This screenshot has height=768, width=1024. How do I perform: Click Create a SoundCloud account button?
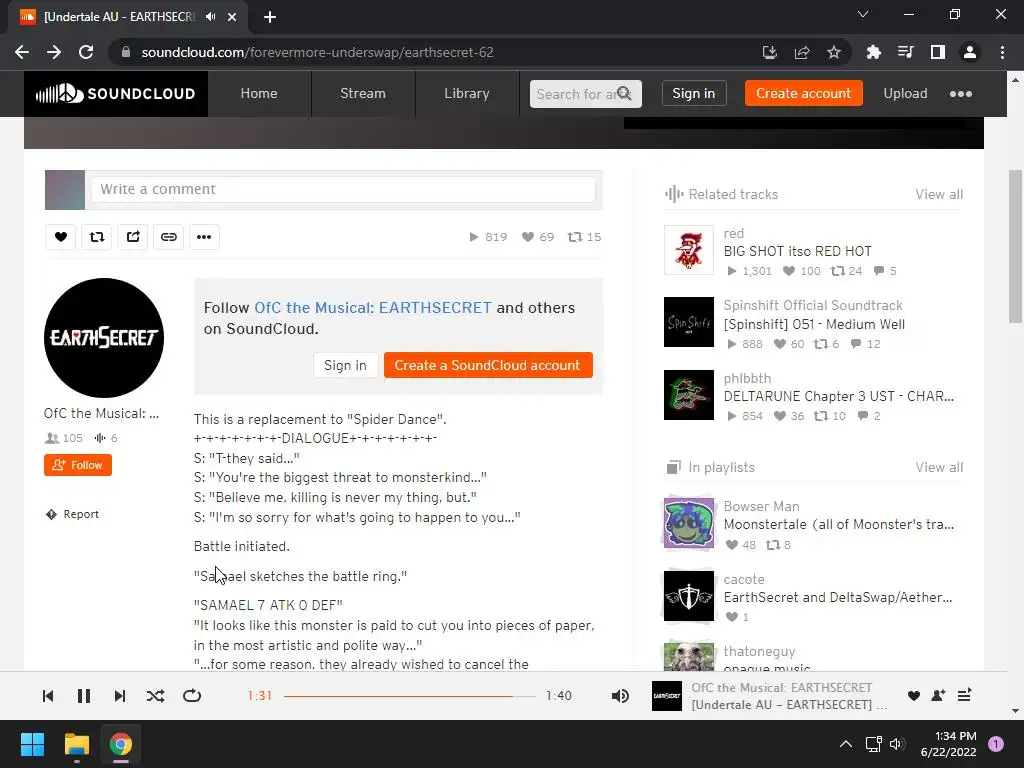click(488, 365)
